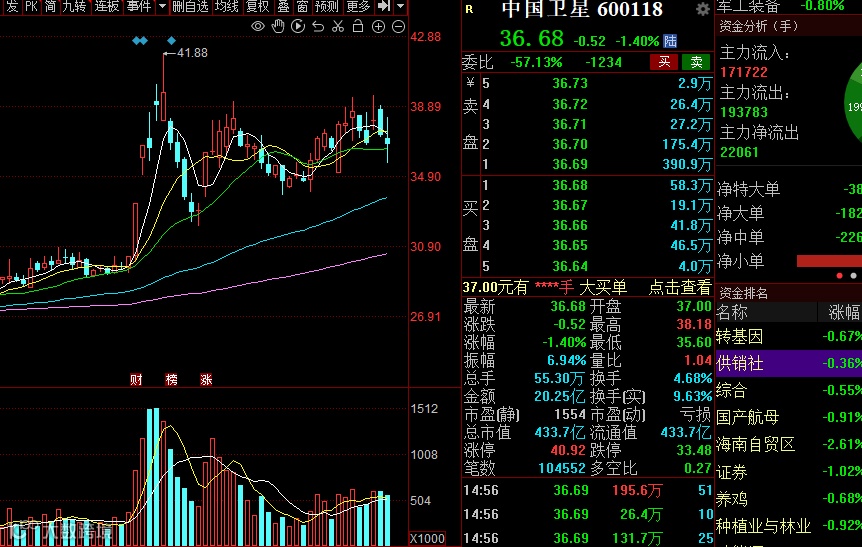Select the 养鸡 sector row
862x547 pixels.
[788, 499]
